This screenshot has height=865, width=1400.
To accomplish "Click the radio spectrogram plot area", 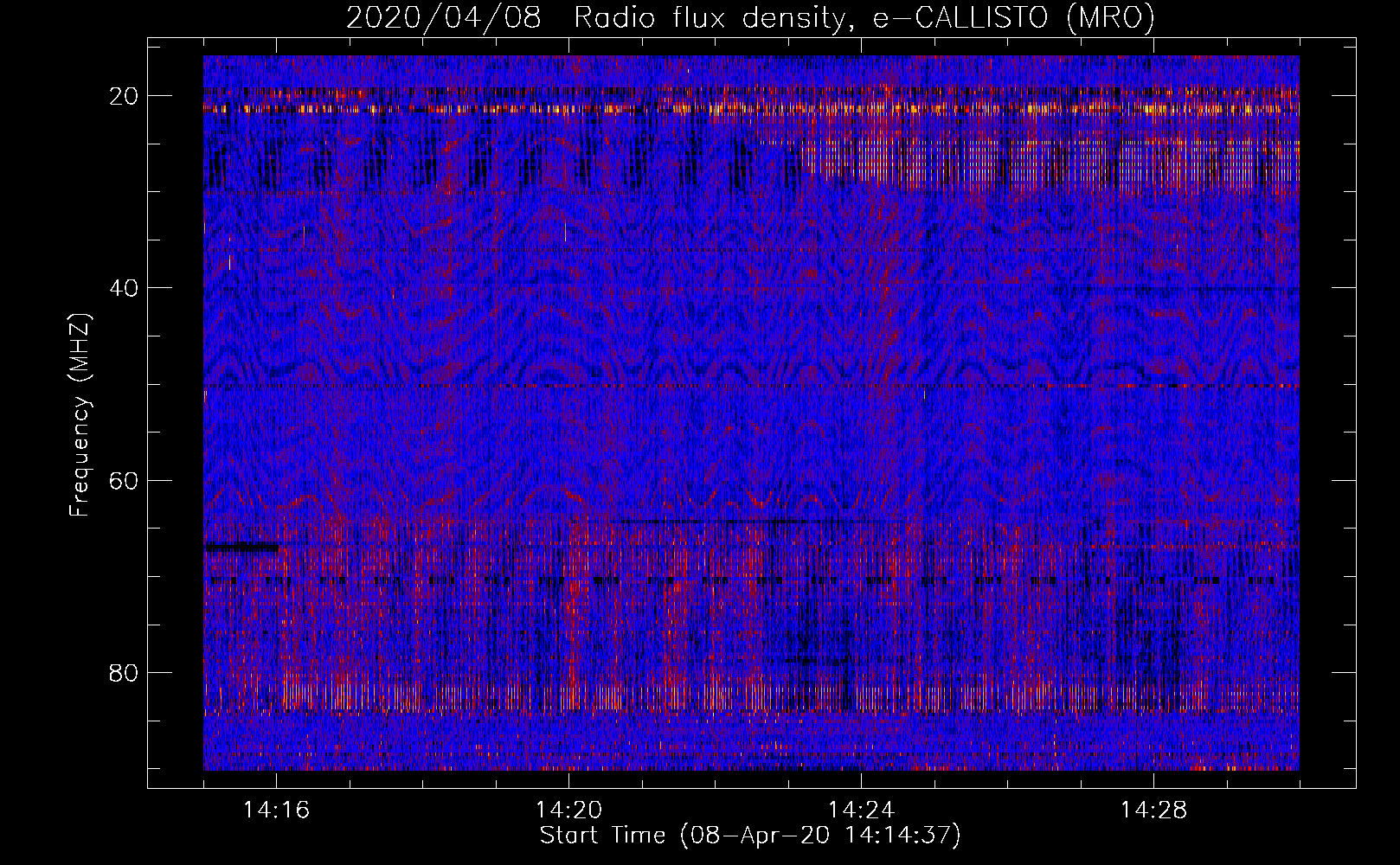I will coord(751,413).
